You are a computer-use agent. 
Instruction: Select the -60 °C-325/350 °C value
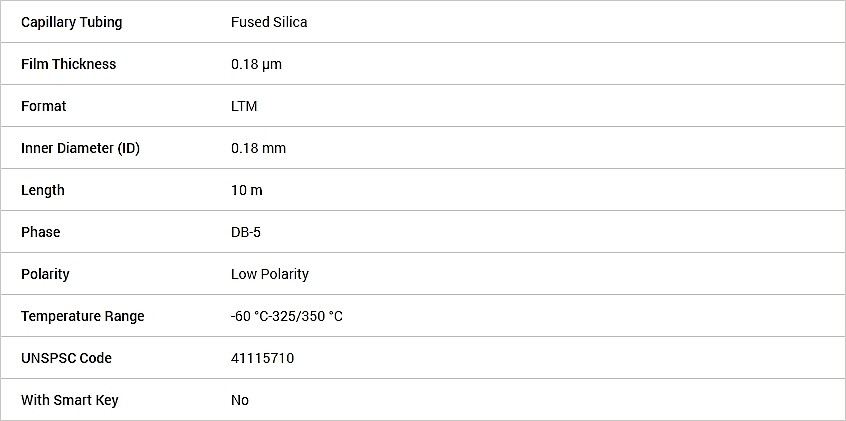[286, 316]
